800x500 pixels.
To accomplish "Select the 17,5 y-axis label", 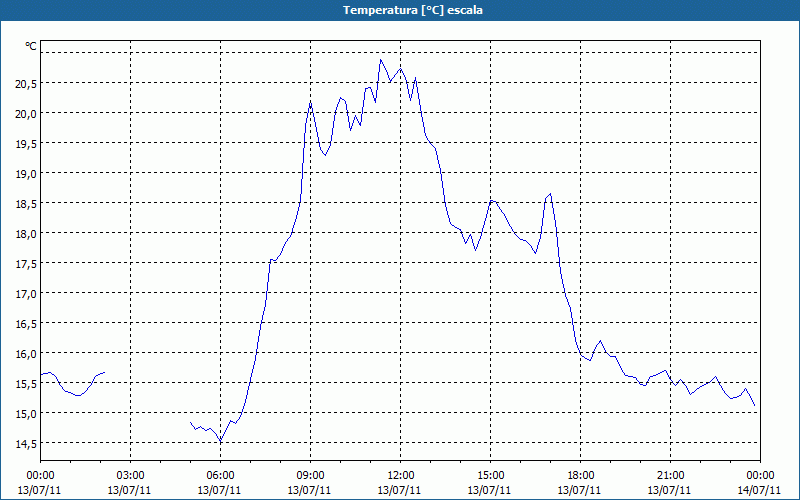I will (26, 264).
